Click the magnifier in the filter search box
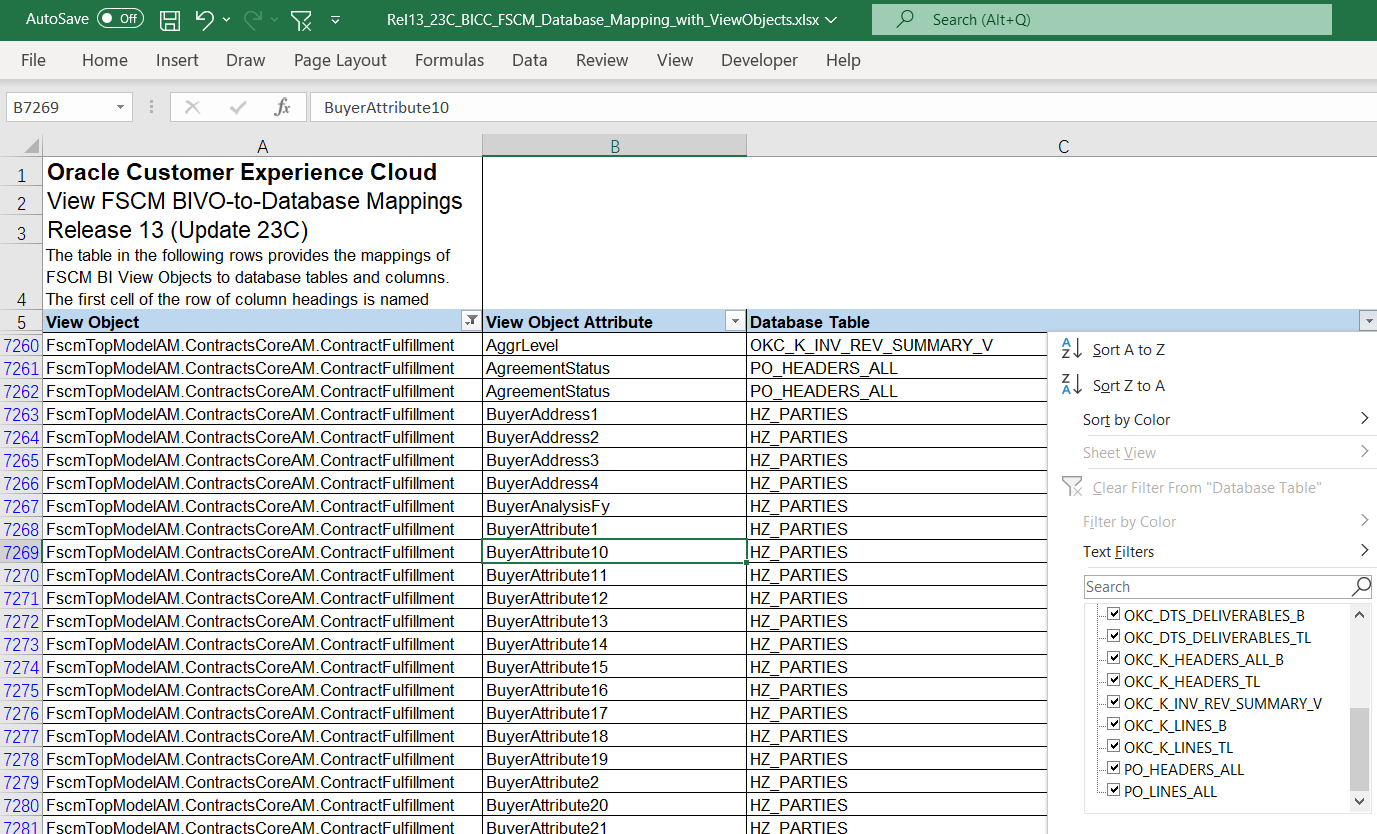 point(1361,586)
